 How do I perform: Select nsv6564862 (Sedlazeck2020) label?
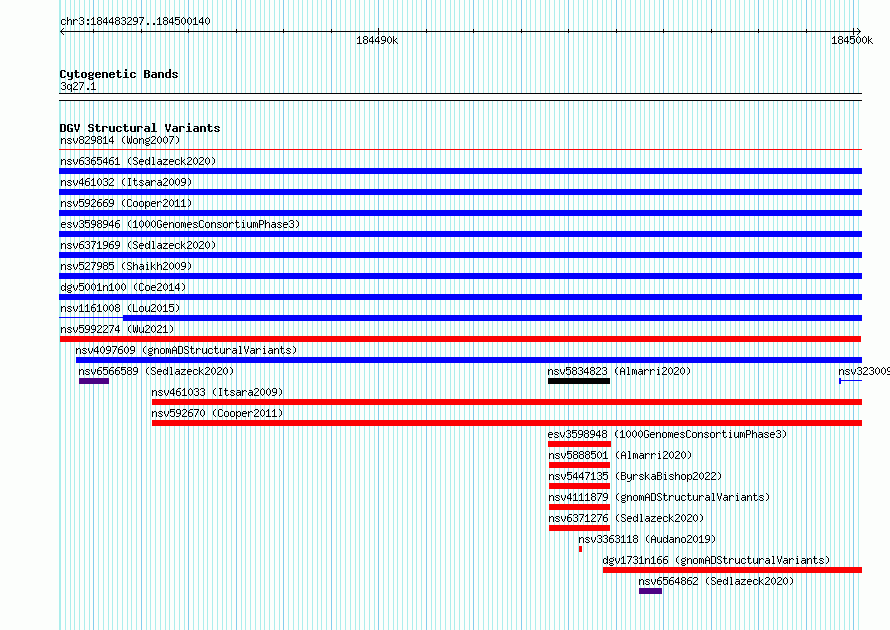click(716, 581)
